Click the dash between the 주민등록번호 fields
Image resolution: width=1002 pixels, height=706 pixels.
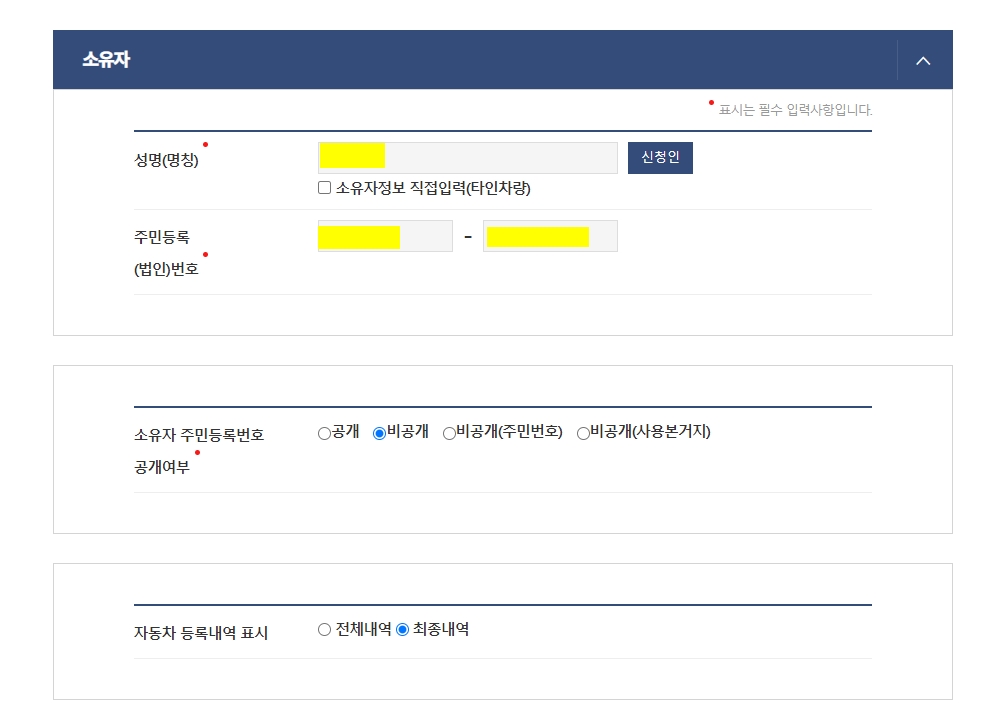[467, 237]
